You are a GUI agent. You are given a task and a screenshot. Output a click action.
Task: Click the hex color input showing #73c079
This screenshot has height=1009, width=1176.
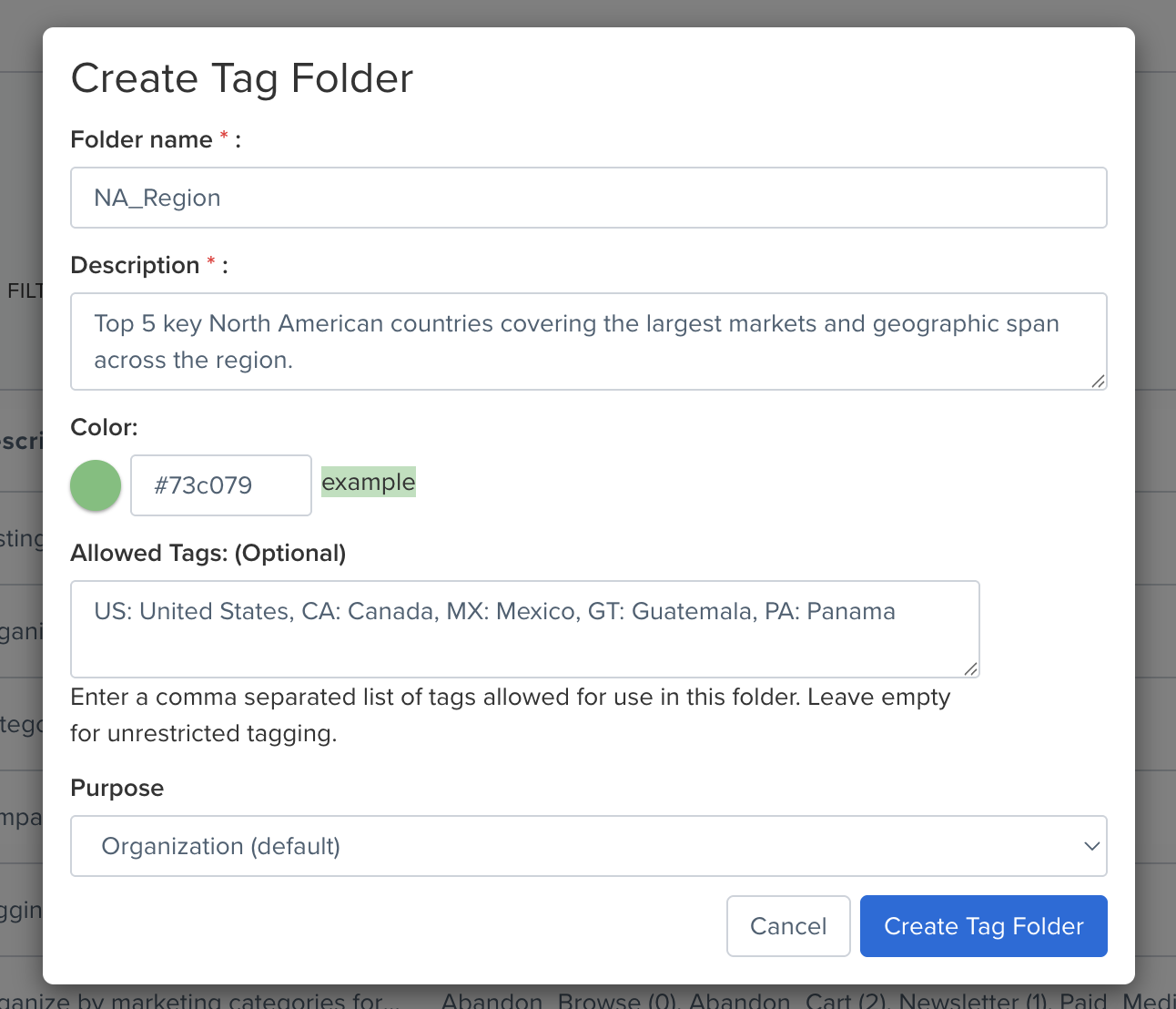click(220, 485)
